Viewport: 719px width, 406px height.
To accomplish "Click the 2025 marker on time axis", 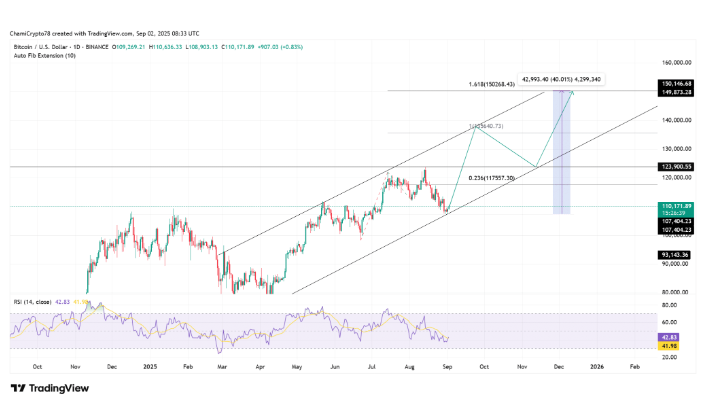I will pyautogui.click(x=151, y=367).
